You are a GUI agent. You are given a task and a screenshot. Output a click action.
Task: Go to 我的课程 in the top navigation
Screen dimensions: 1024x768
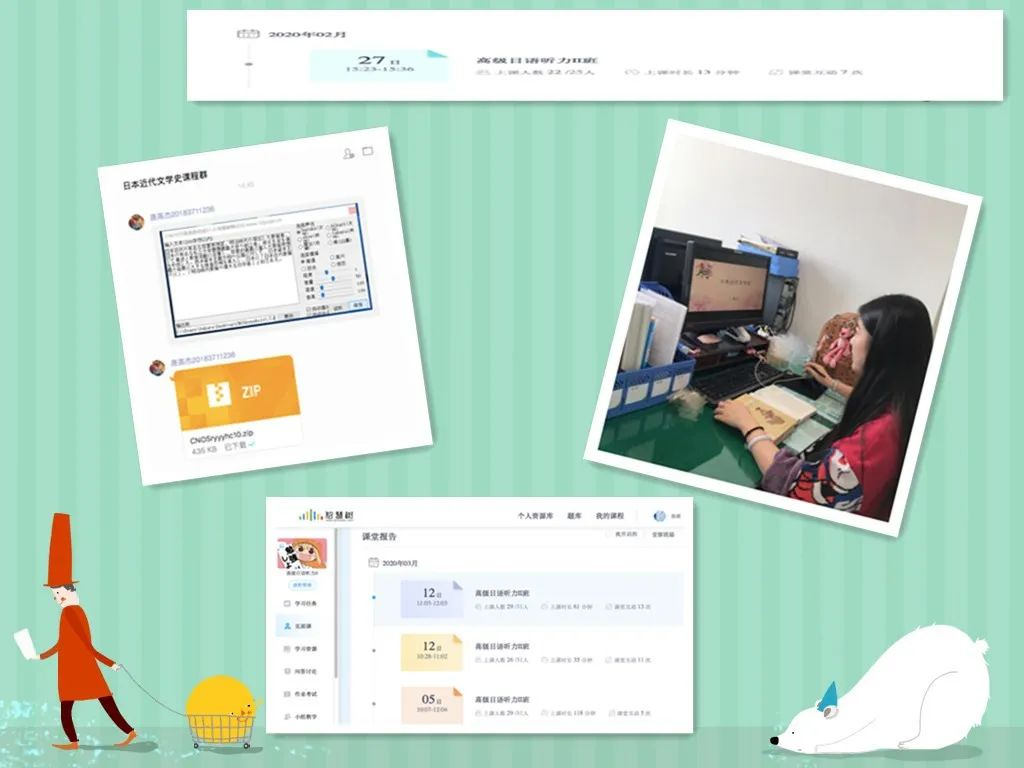coord(608,516)
